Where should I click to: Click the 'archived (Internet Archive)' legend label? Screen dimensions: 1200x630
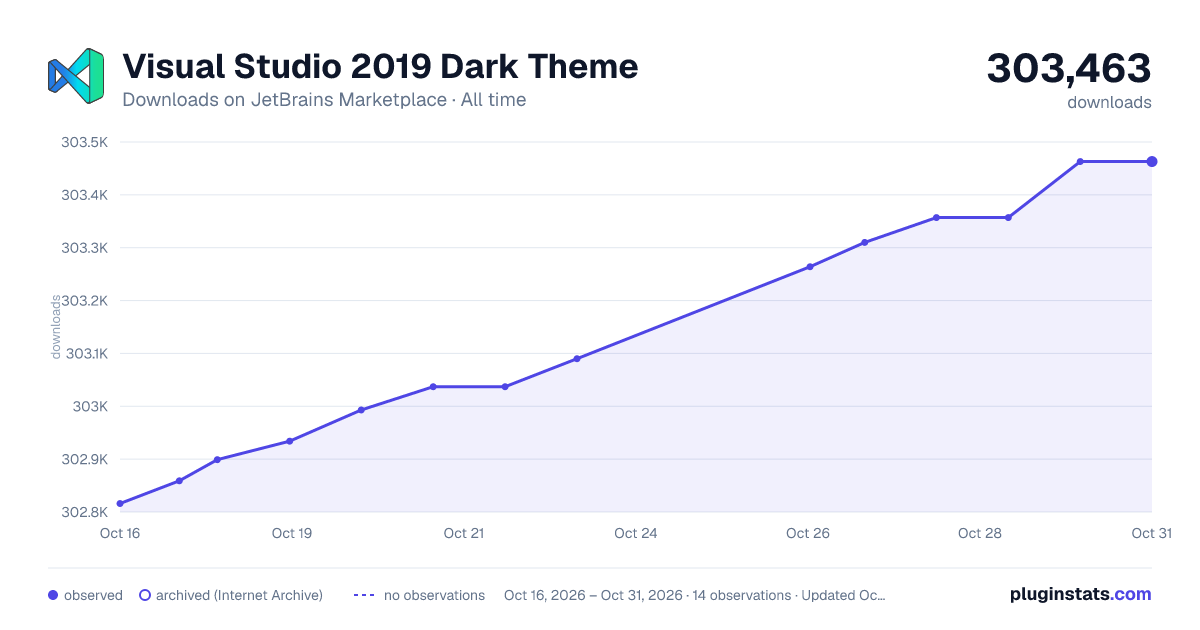pos(239,595)
